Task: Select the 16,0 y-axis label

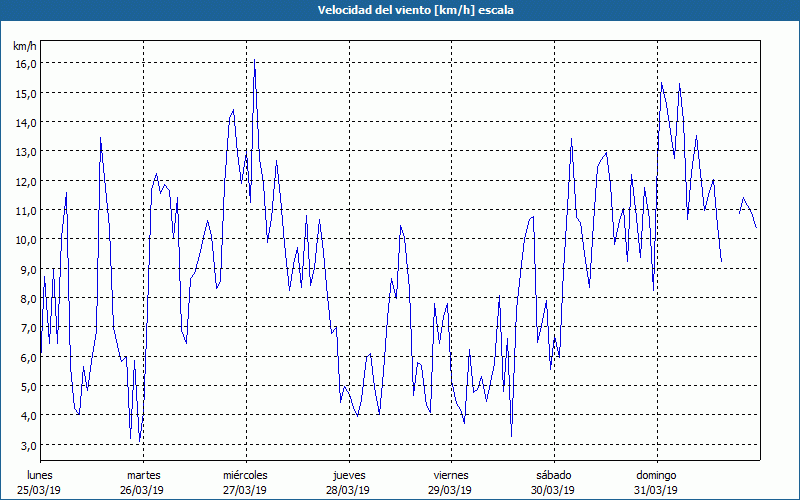Action: tap(25, 63)
